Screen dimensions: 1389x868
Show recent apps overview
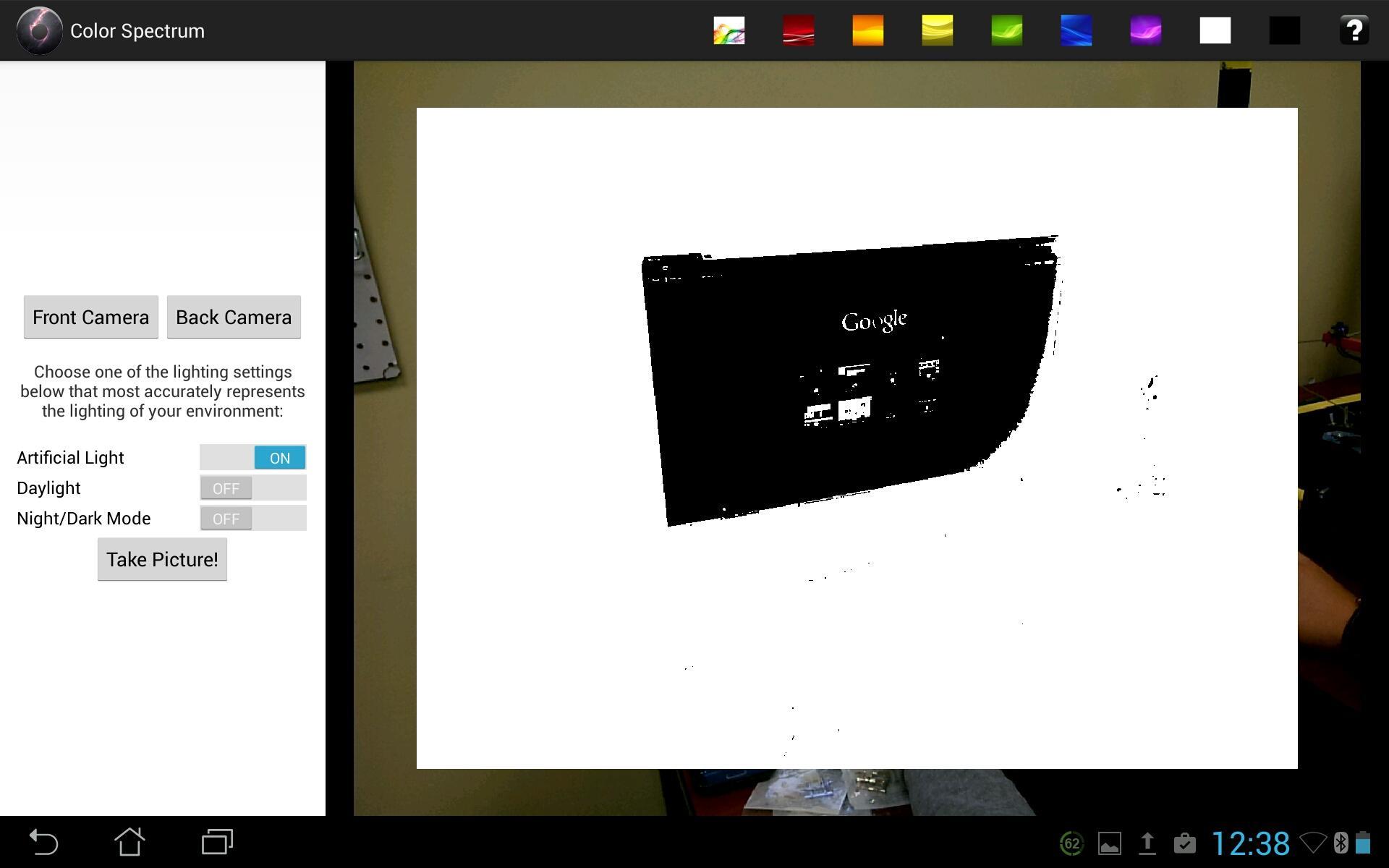pos(217,843)
